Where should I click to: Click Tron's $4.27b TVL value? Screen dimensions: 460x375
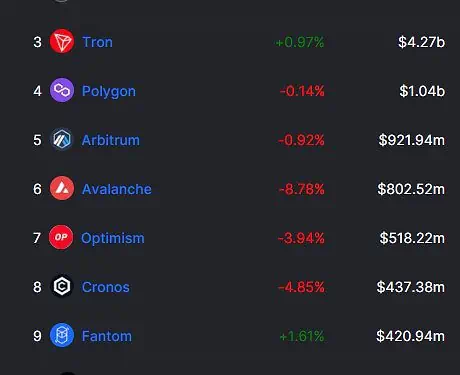coord(421,42)
